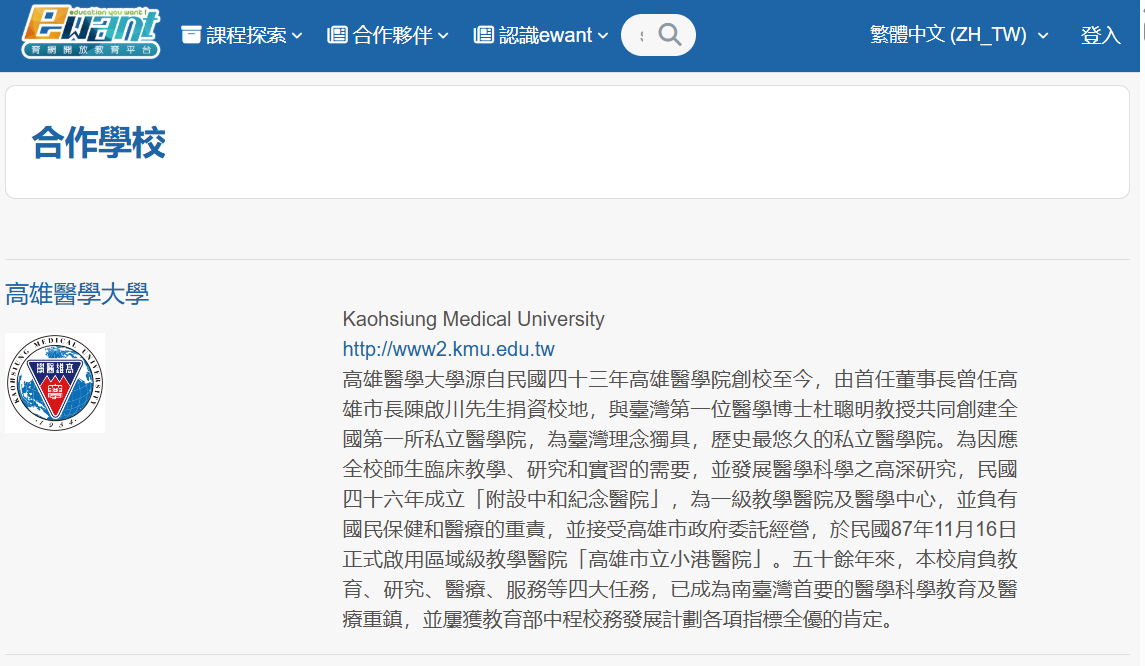This screenshot has width=1145, height=666.
Task: Open the 認識ewant dropdown menu
Action: click(x=541, y=35)
